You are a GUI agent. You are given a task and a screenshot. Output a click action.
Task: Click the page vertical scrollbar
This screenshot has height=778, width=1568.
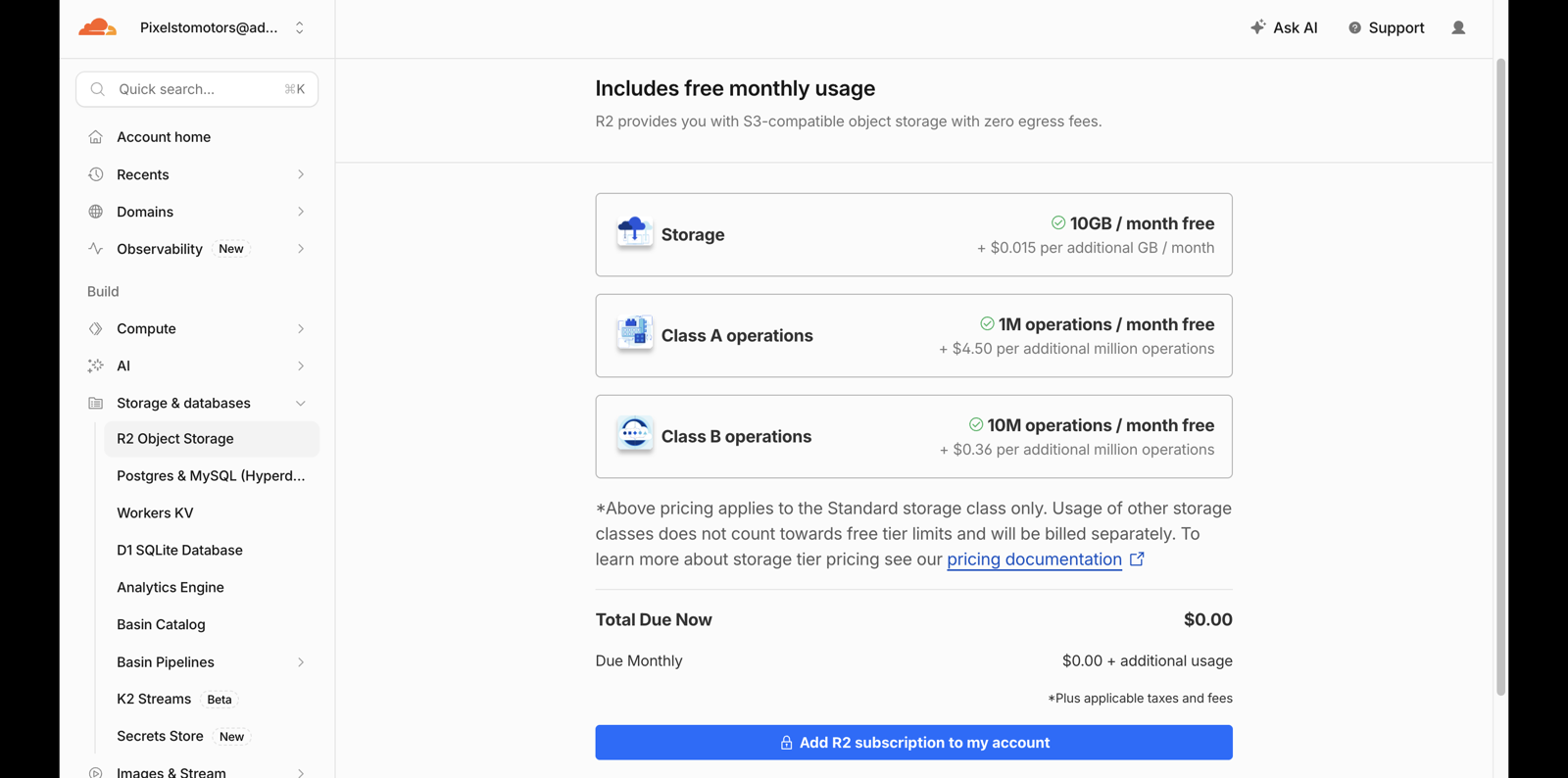pos(1500,377)
